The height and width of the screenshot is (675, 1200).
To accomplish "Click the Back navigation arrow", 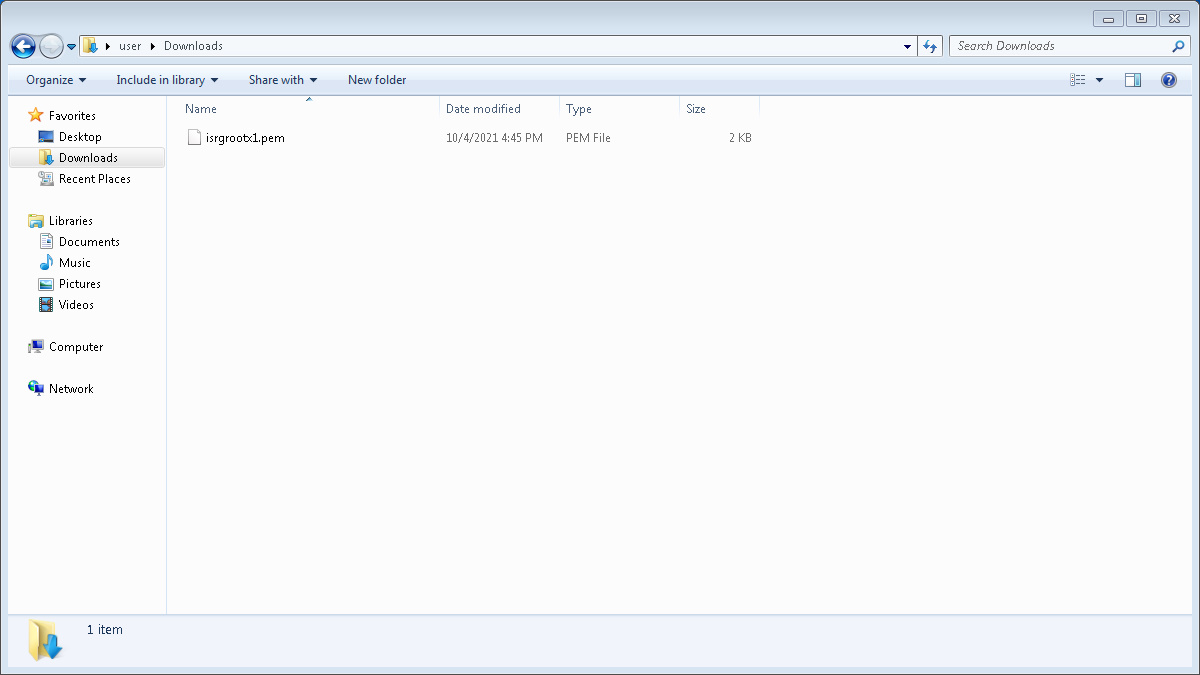I will (23, 46).
